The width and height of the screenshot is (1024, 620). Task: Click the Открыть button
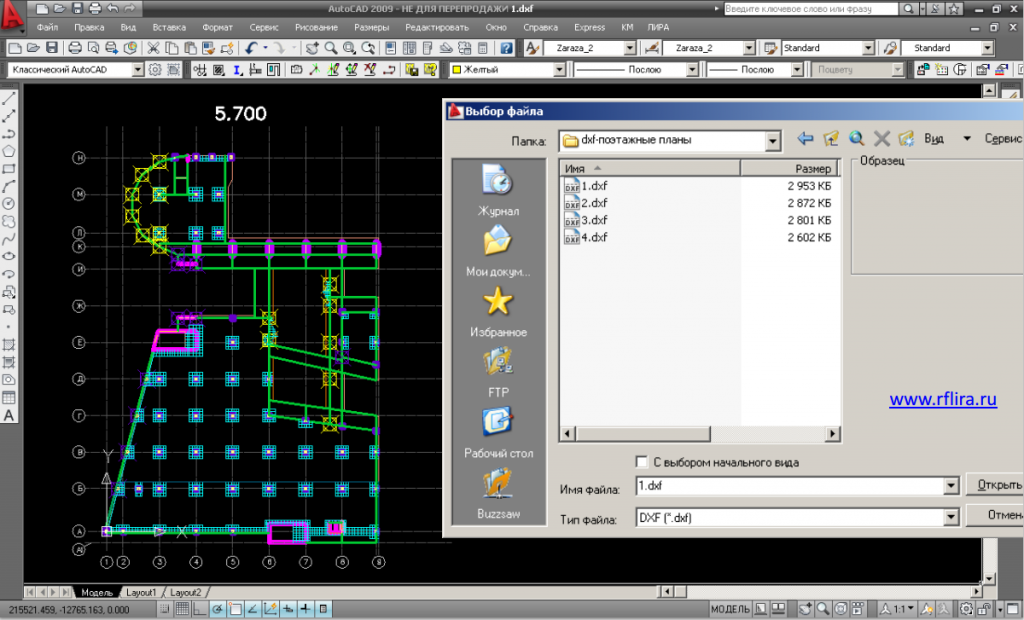pos(994,486)
